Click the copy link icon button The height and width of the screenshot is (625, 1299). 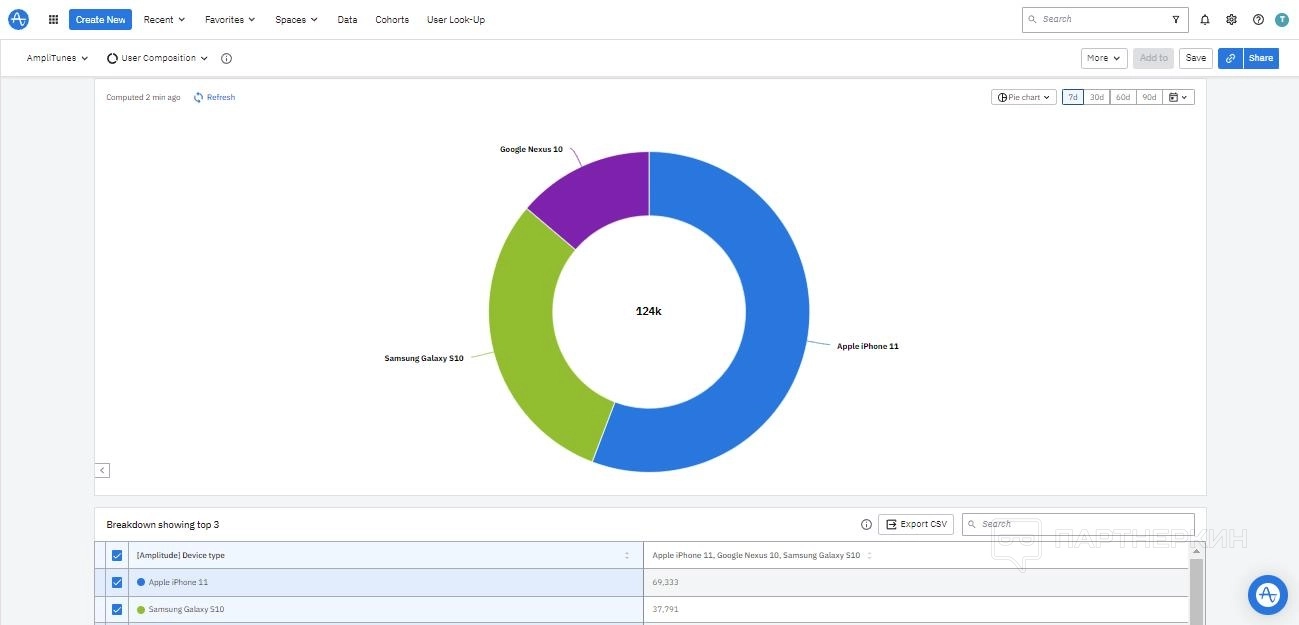pyautogui.click(x=1230, y=58)
